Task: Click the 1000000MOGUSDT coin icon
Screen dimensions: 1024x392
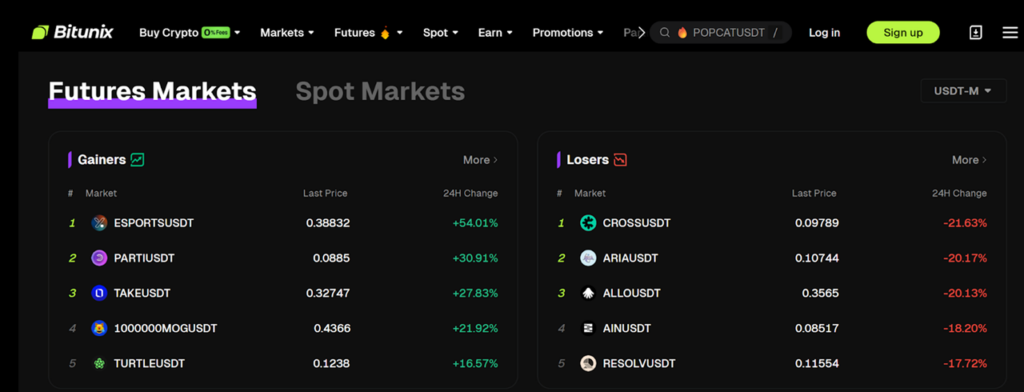Action: click(x=99, y=328)
